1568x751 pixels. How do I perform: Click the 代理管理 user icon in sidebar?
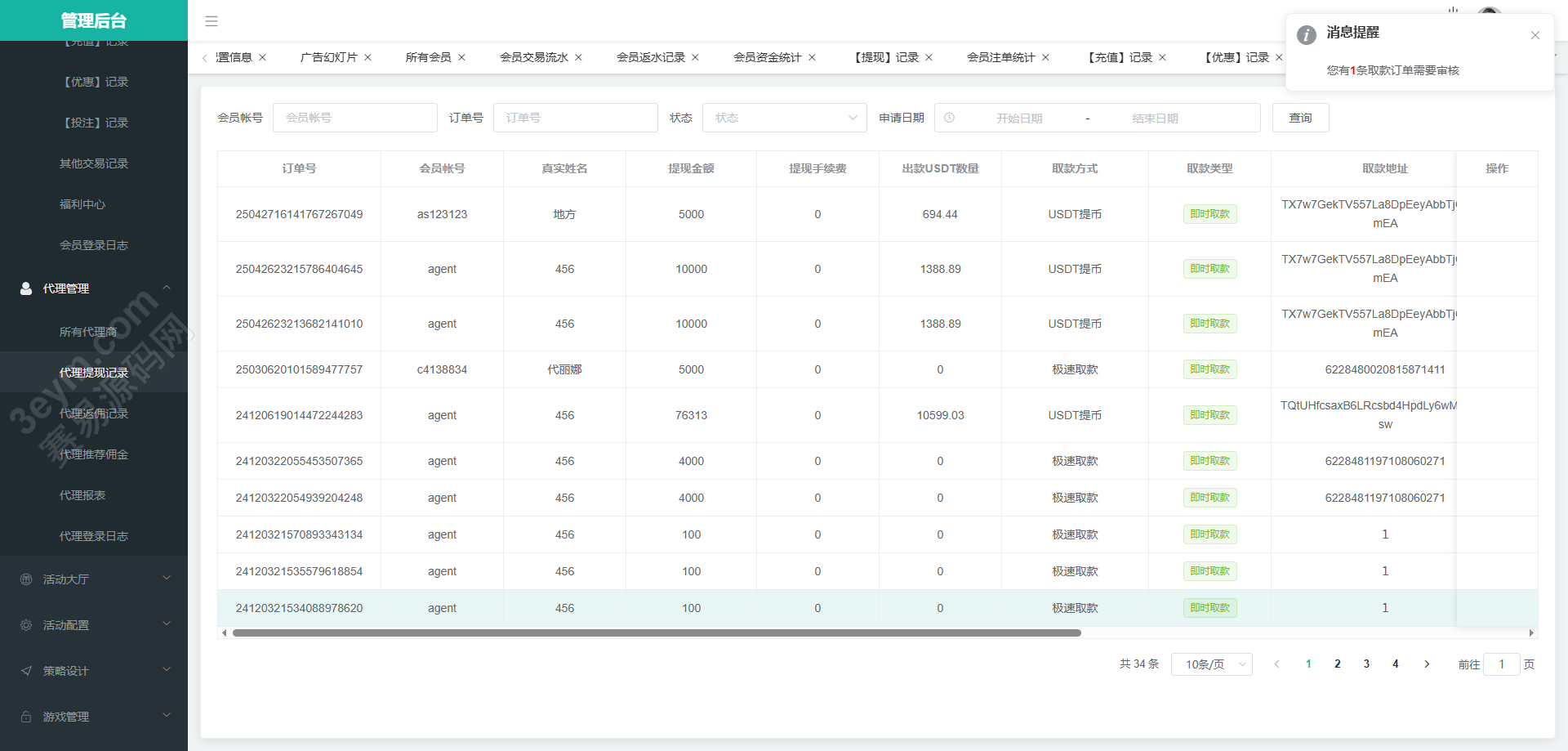[x=26, y=288]
